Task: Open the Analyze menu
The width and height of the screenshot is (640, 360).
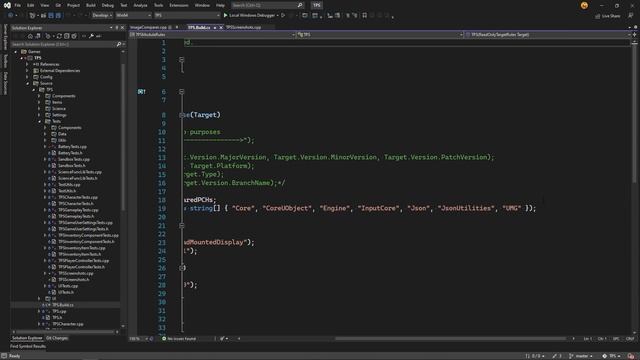Action: (x=140, y=5)
